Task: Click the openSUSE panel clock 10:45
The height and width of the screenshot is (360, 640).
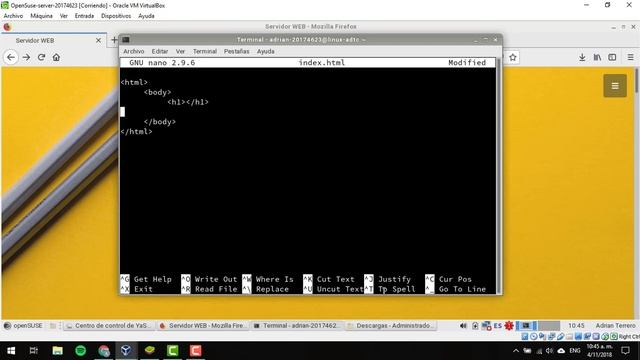Action: [576, 326]
